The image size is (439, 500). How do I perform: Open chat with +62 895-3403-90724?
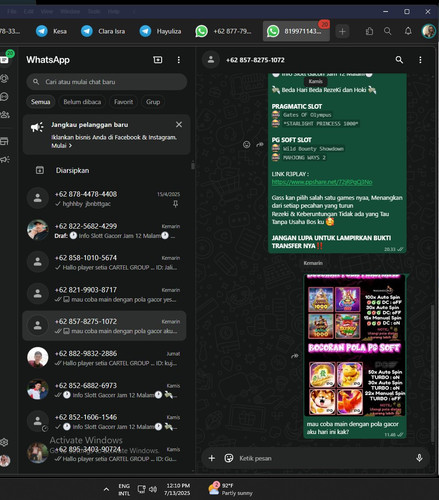(104, 454)
